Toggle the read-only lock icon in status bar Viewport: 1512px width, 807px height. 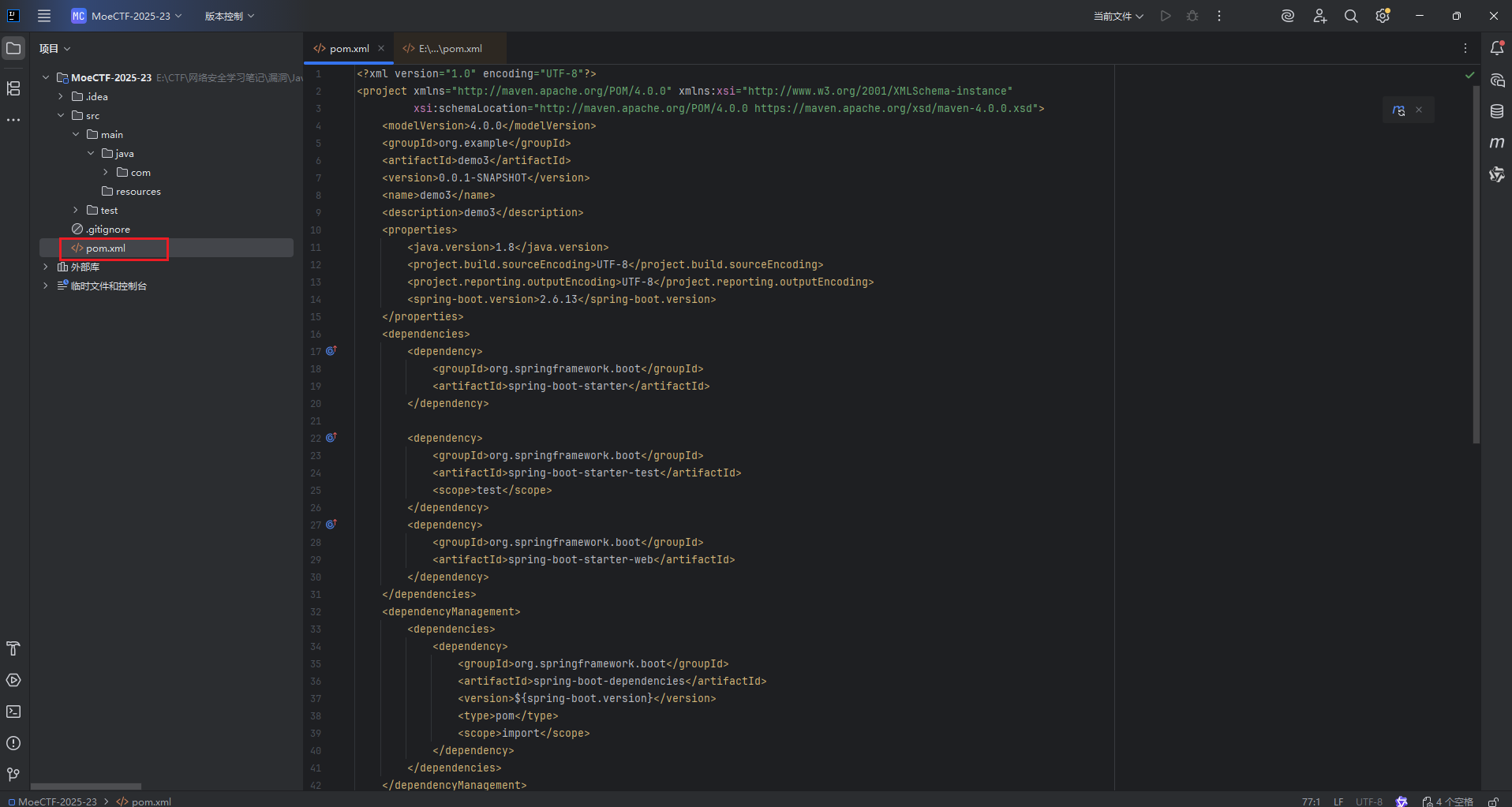click(x=1493, y=801)
